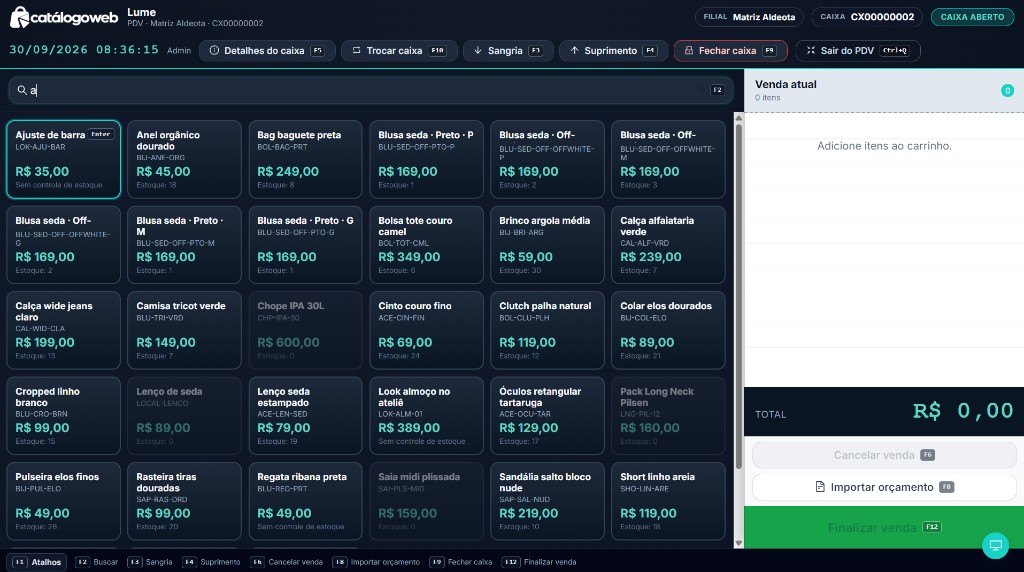The image size is (1024, 572).
Task: Select Short linho areia card
Action: point(668,501)
